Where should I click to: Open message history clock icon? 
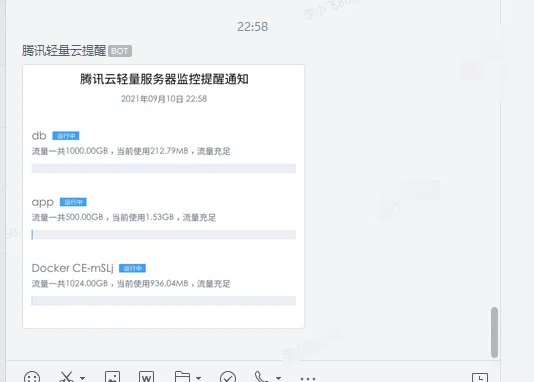(x=480, y=378)
